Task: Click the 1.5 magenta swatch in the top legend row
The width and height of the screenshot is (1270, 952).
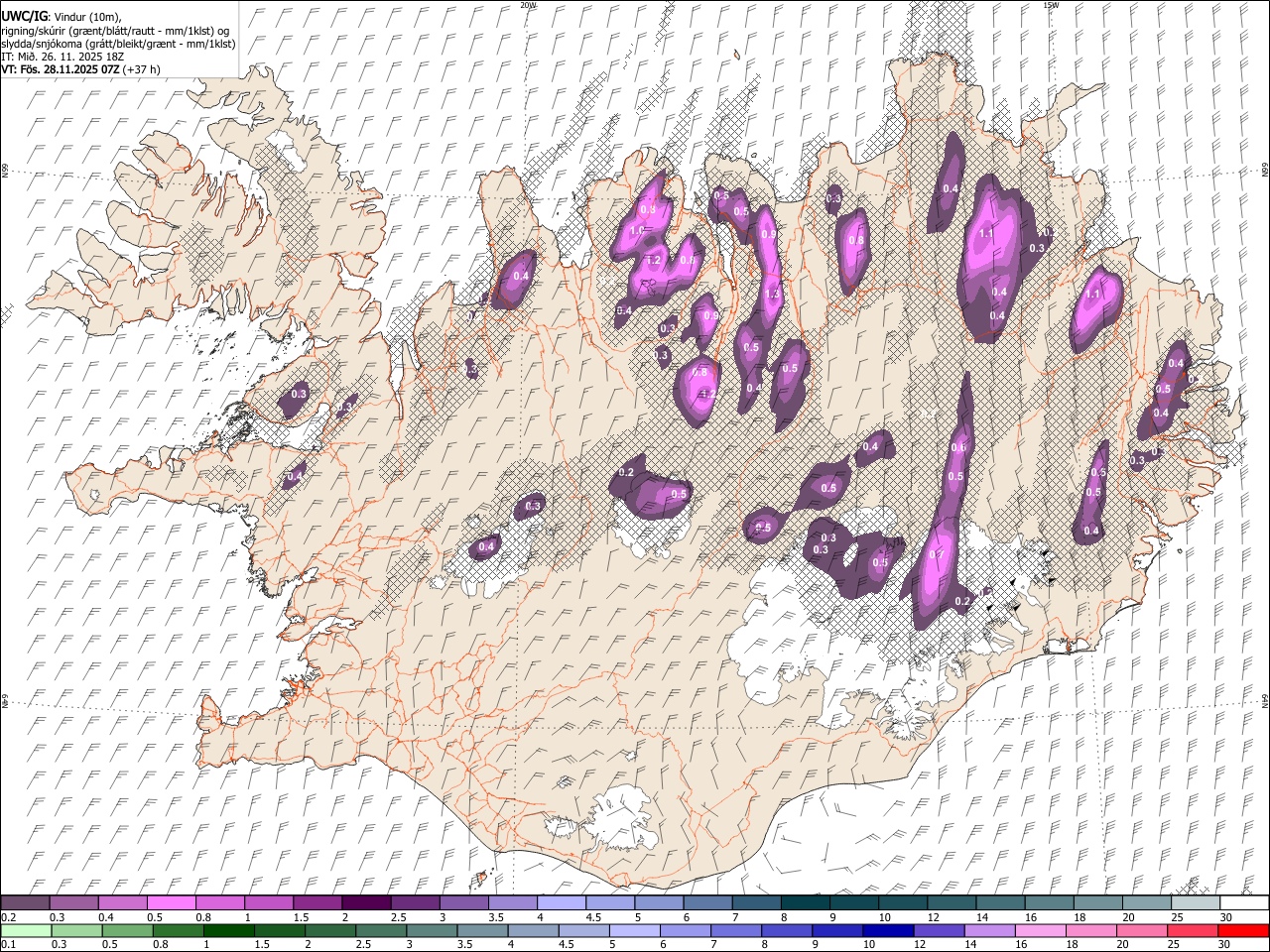Action: pyautogui.click(x=317, y=902)
